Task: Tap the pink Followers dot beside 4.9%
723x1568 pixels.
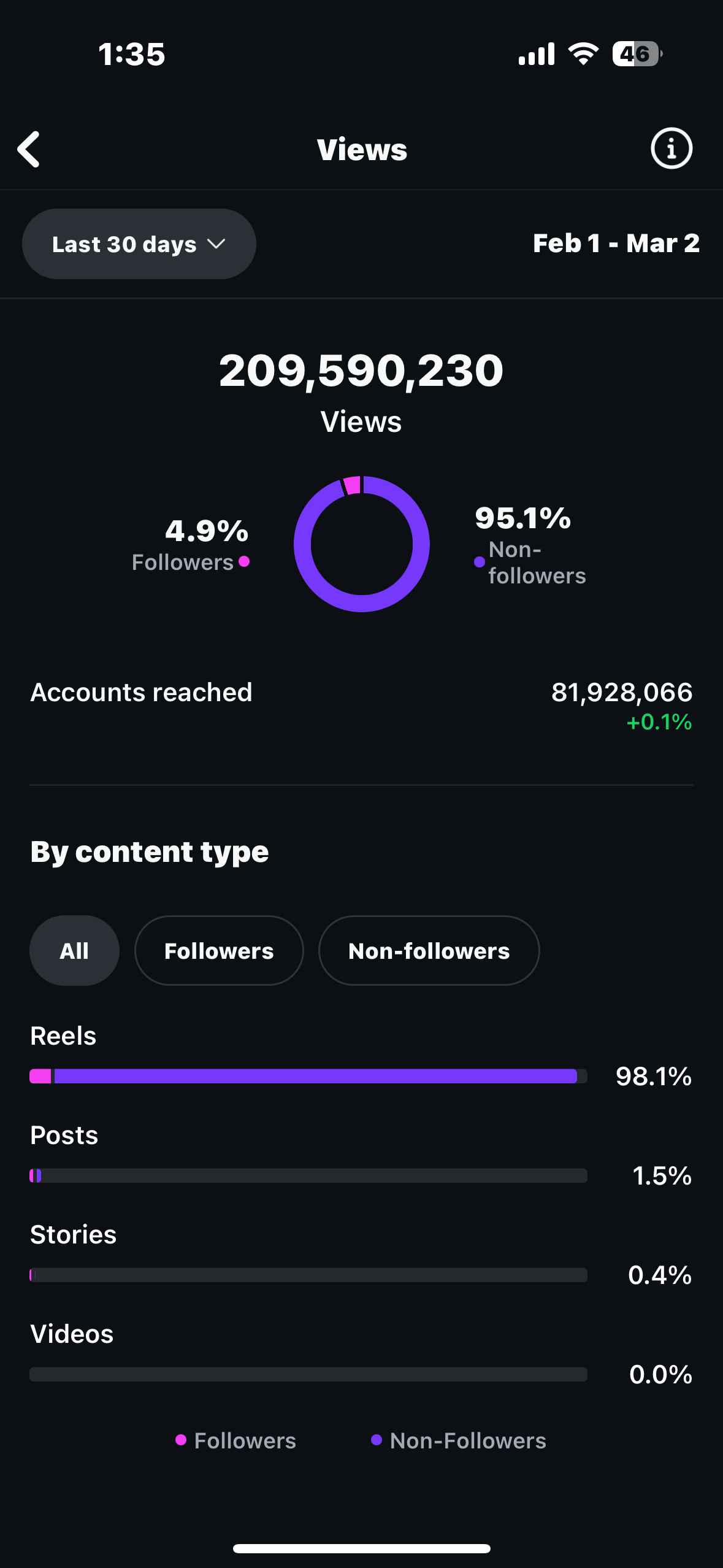Action: (x=244, y=561)
